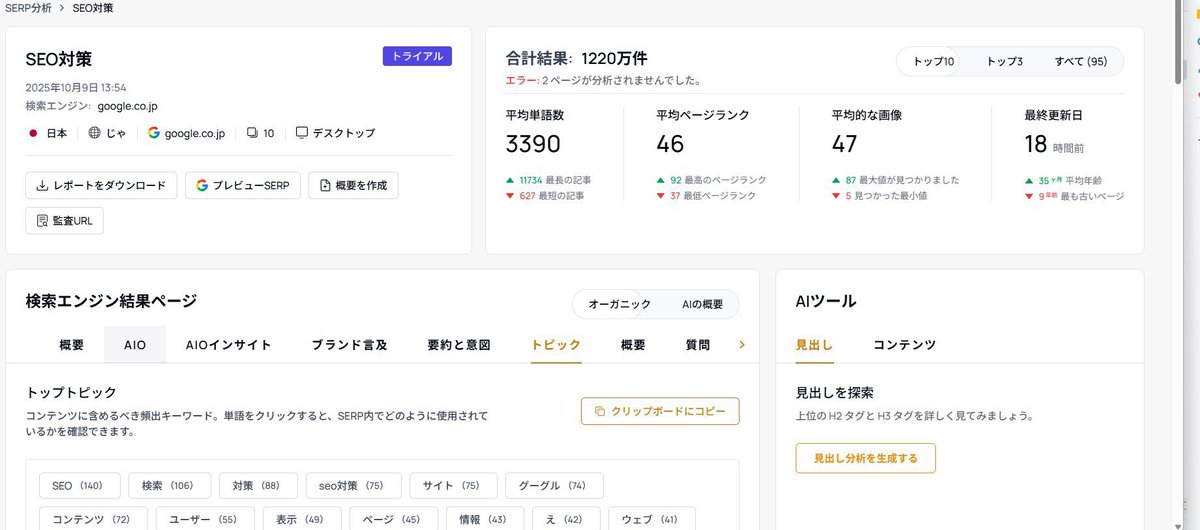Screen dimensions: 1200x530
Task: Expand more tabs with the right chevron
Action: tap(742, 344)
